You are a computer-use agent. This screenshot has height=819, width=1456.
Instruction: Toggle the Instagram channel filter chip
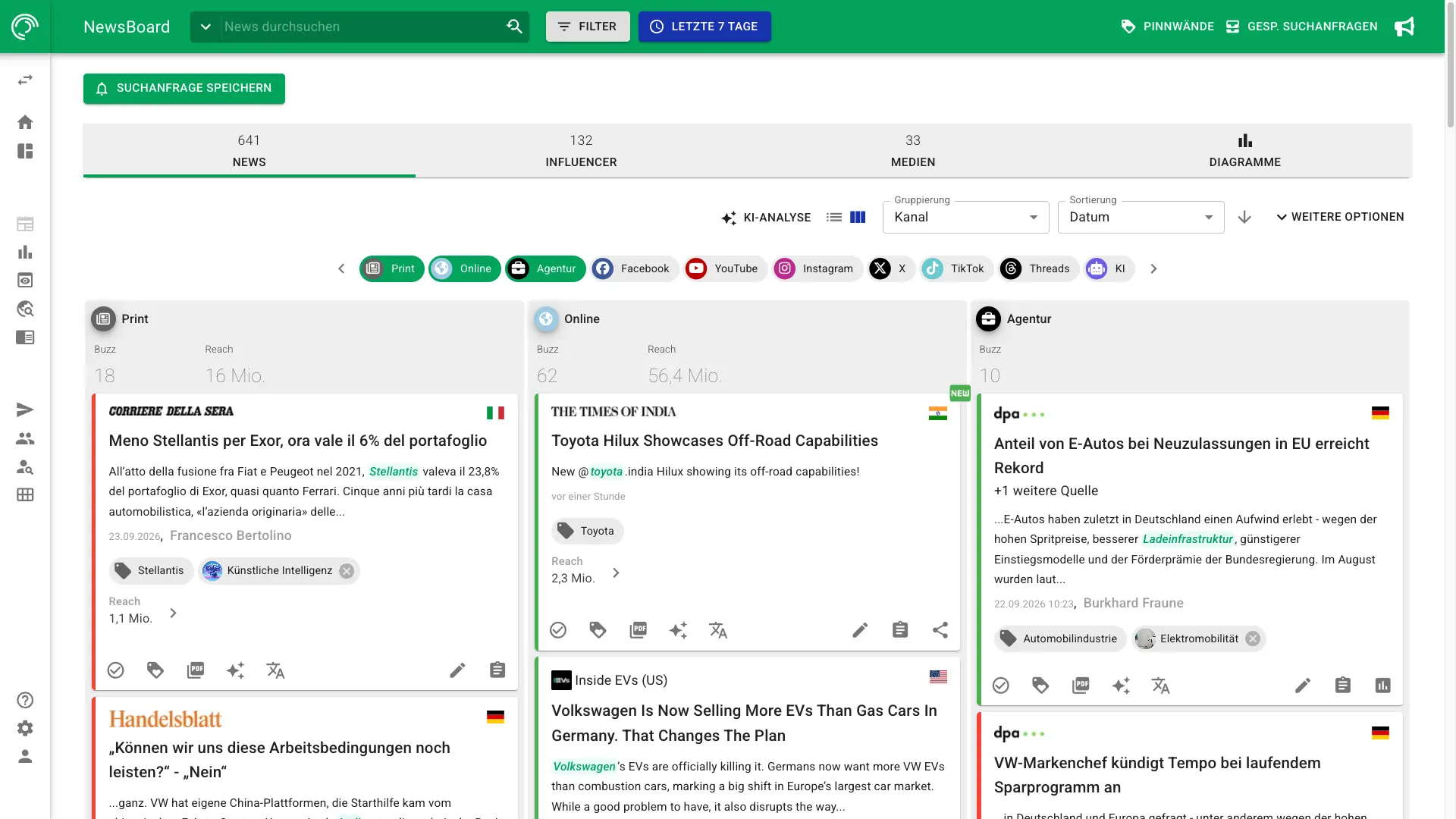[x=817, y=268]
